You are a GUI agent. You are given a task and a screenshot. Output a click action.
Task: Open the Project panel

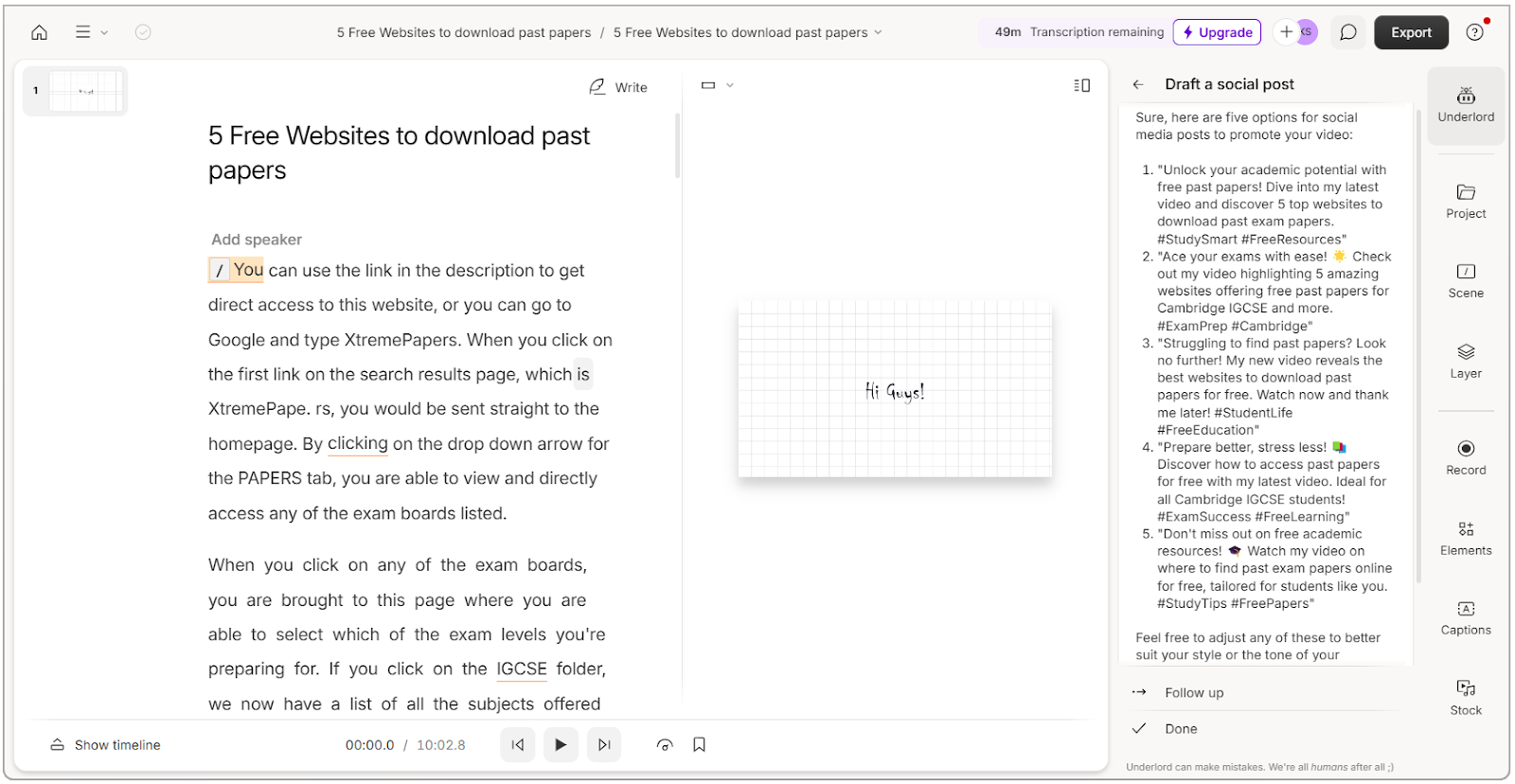[1466, 201]
